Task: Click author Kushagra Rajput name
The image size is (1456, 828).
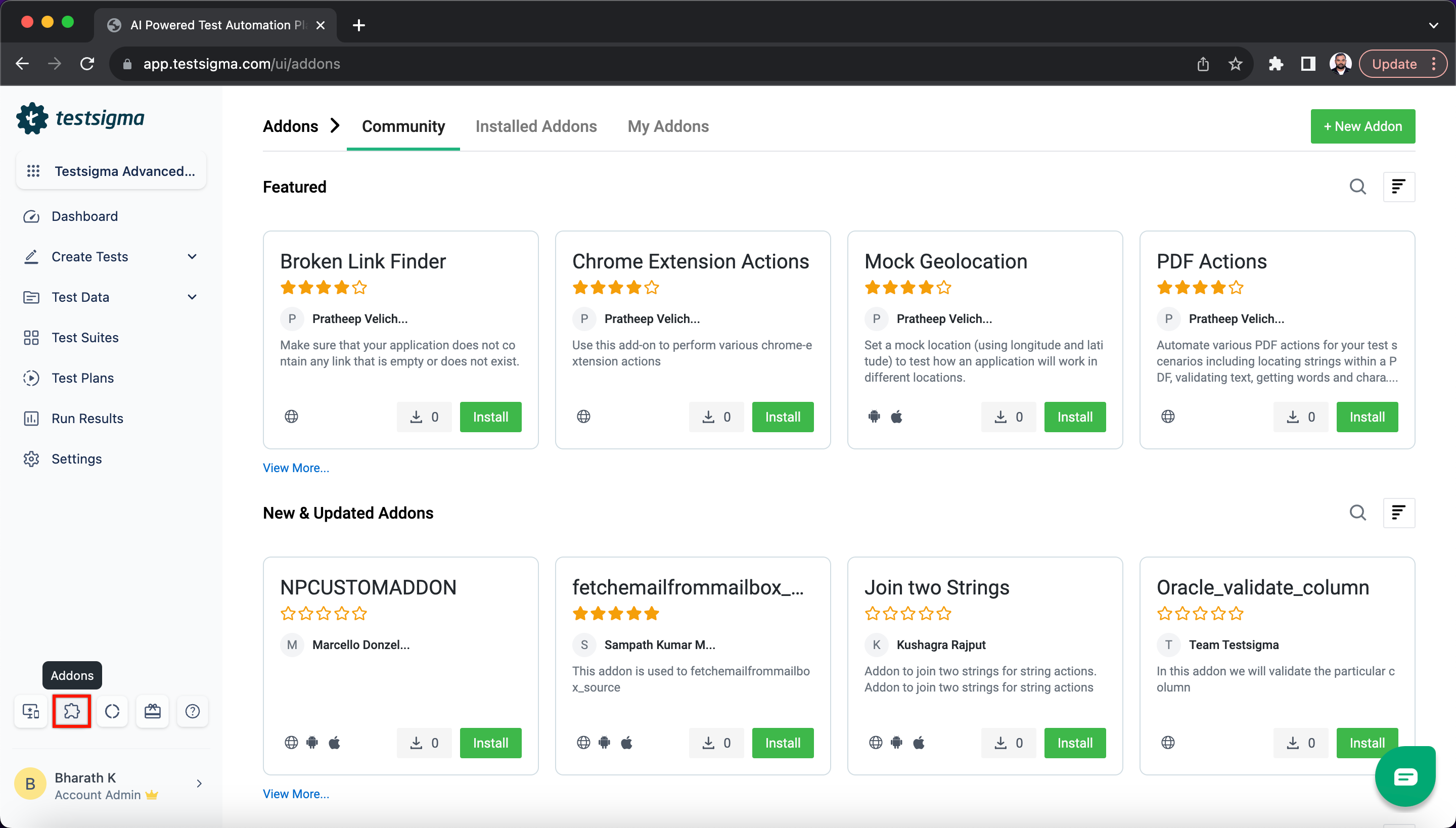Action: pyautogui.click(x=941, y=645)
